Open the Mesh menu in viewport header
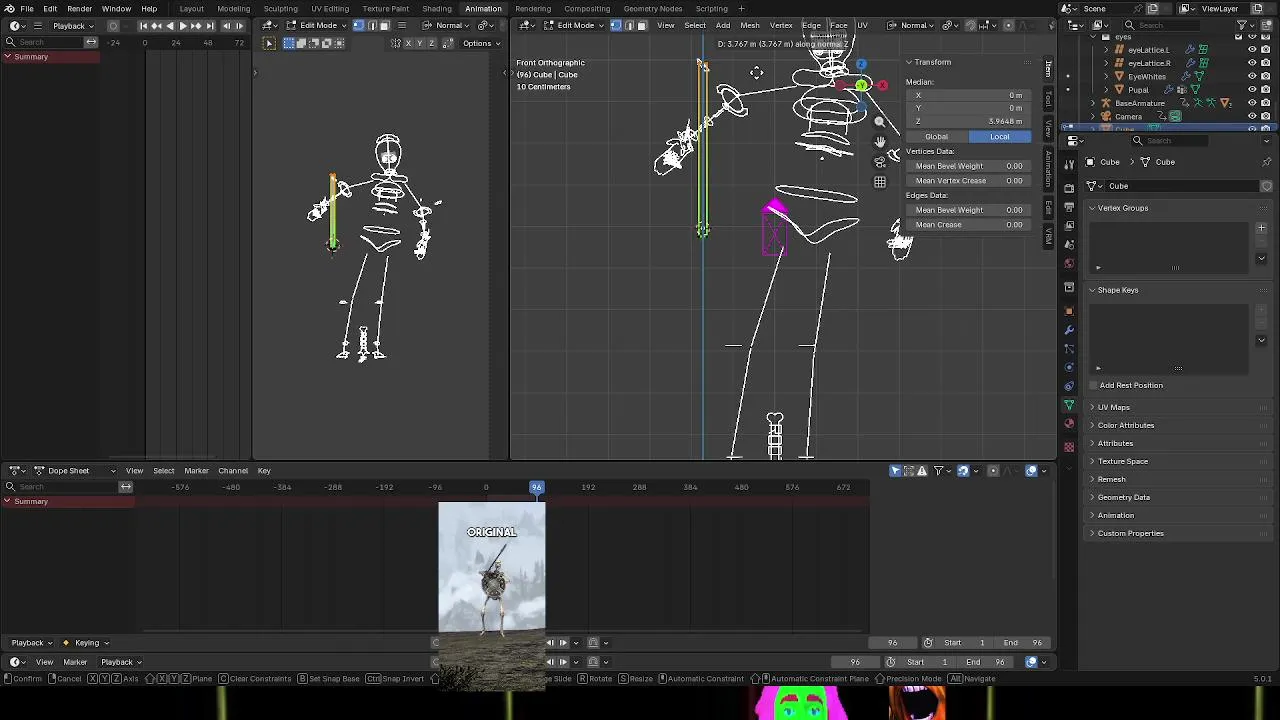The image size is (1280, 720). (x=749, y=25)
